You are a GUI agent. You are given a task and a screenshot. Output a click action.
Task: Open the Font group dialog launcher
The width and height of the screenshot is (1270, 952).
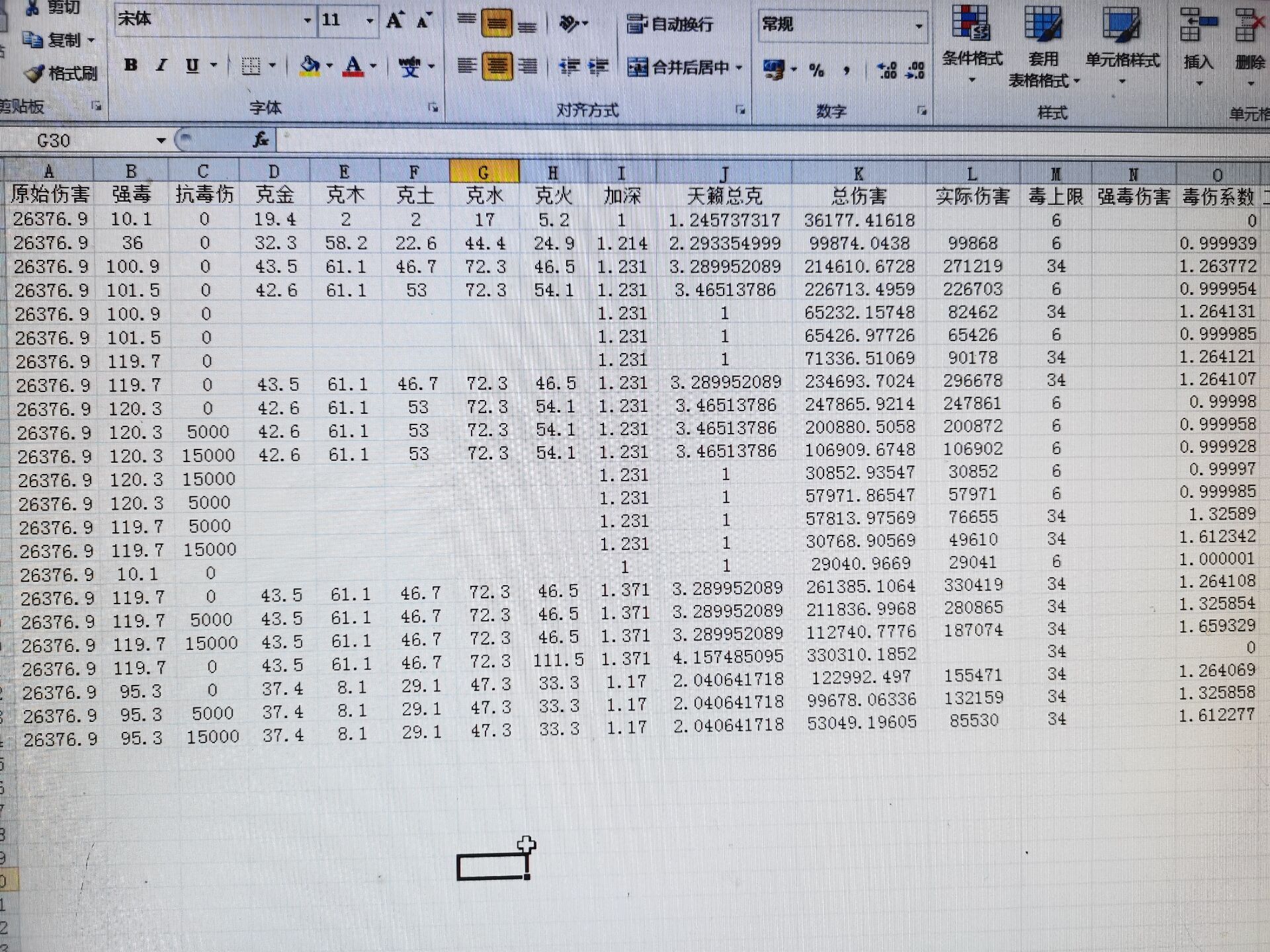pos(433,108)
